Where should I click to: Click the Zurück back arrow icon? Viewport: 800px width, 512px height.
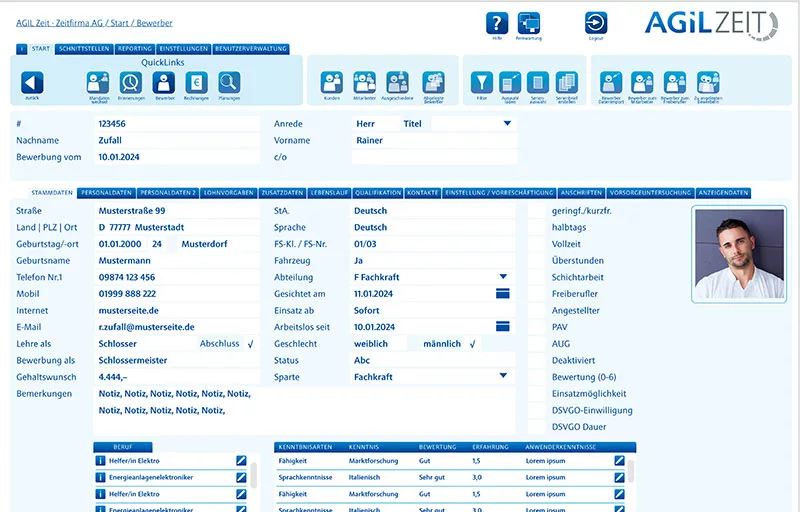[32, 83]
